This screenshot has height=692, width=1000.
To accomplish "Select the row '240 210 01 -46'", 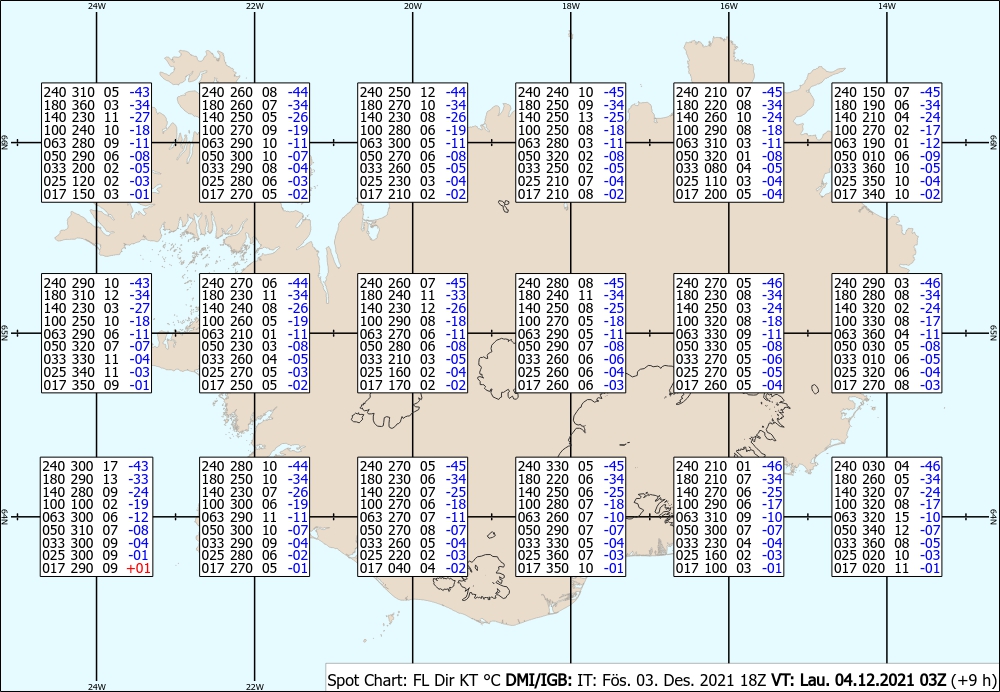I will click(x=729, y=466).
